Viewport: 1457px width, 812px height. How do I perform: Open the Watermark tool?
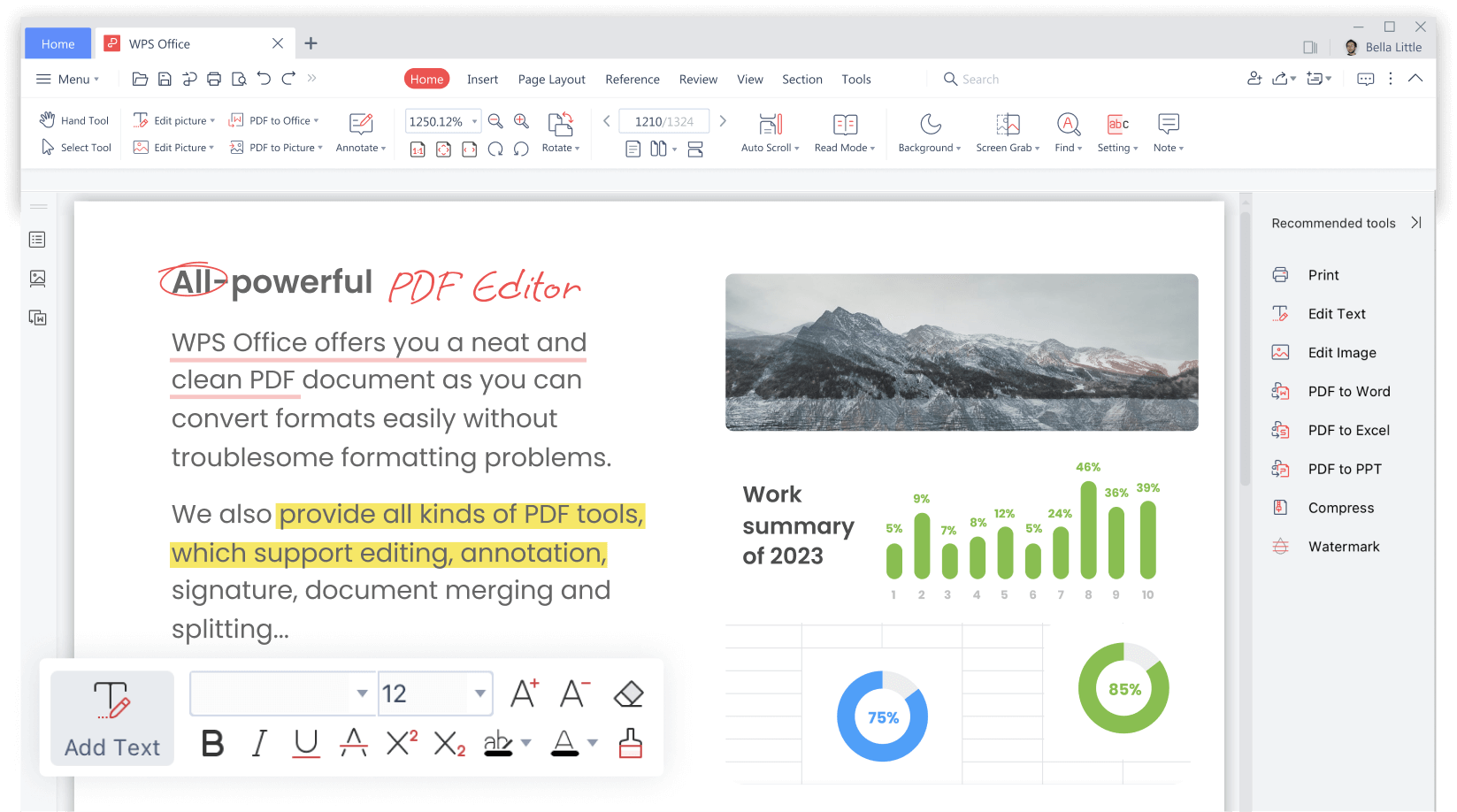[x=1345, y=546]
